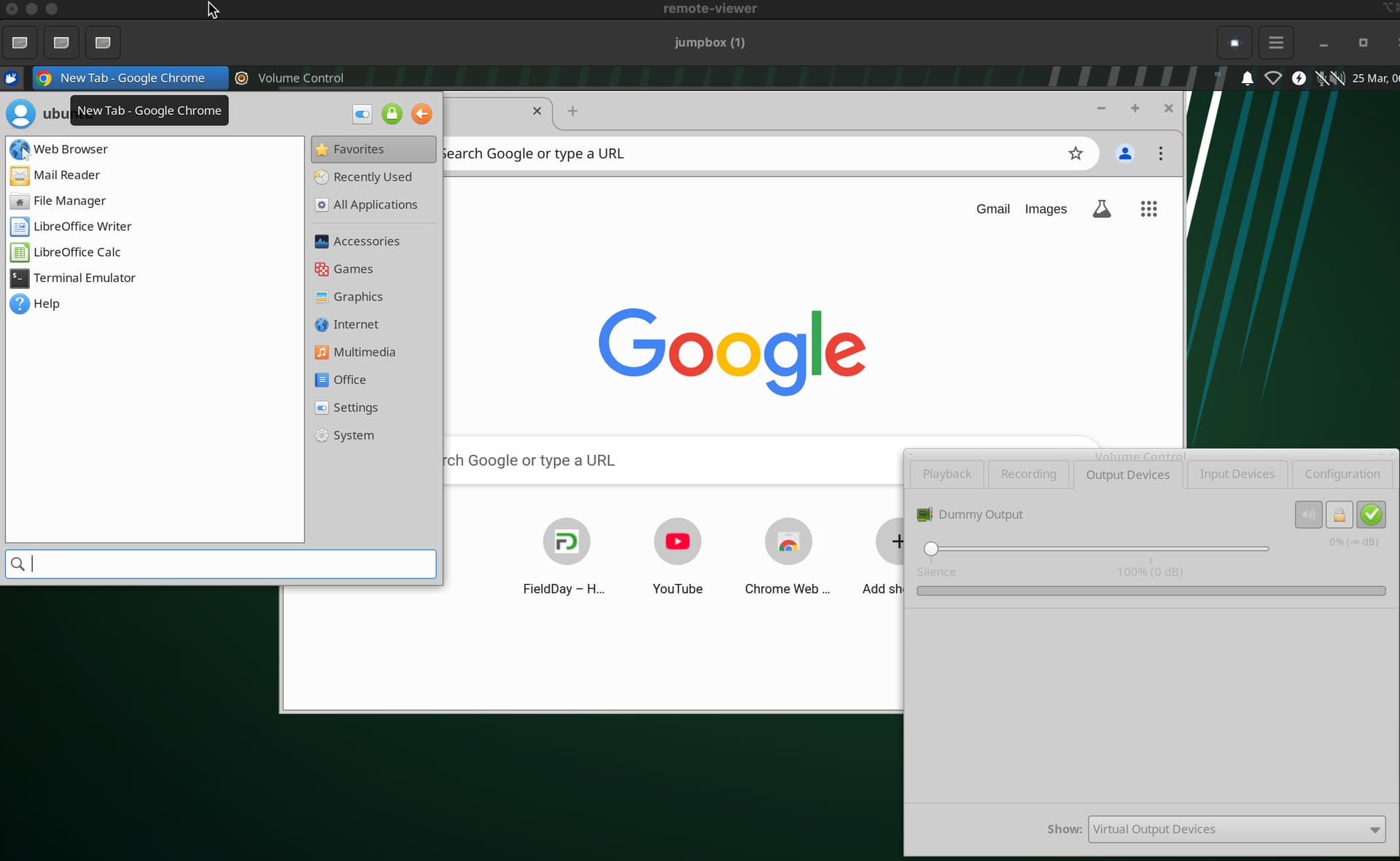Switch to Recording tab
1400x861 pixels.
pos(1028,474)
